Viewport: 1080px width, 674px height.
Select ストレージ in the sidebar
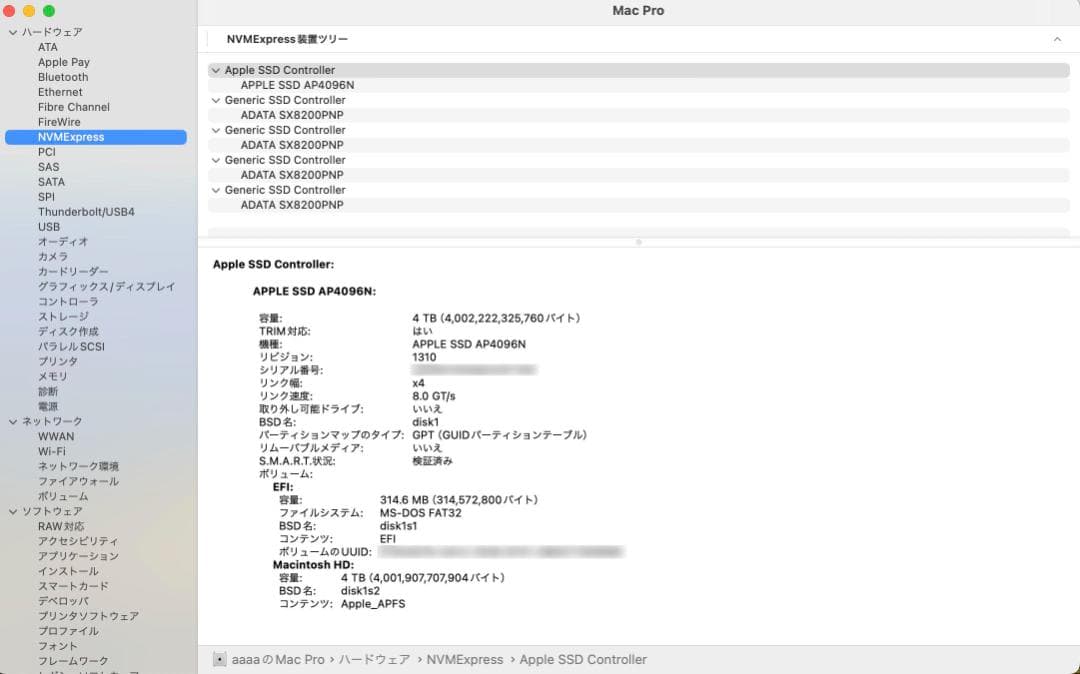[x=60, y=316]
